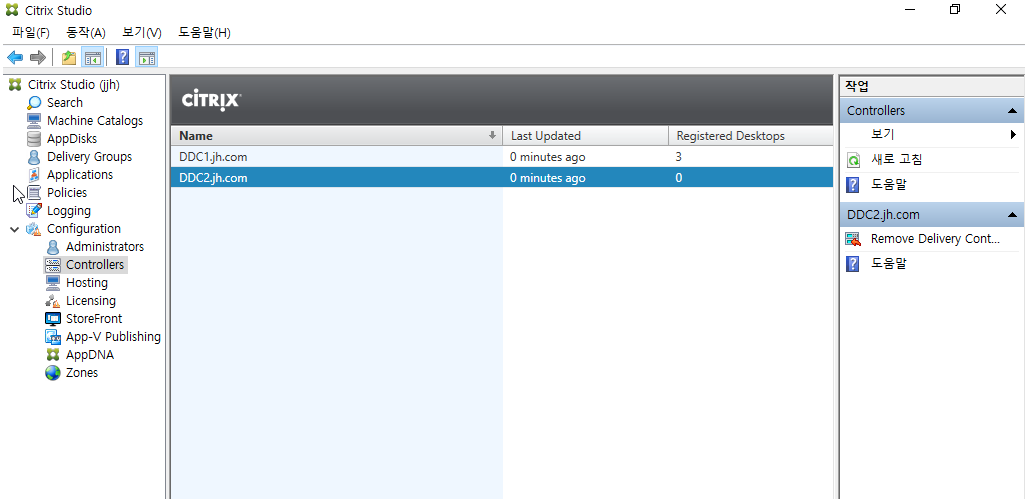Click the Machine Catalogs icon
Viewport: 1030px width, 499px height.
coord(34,121)
